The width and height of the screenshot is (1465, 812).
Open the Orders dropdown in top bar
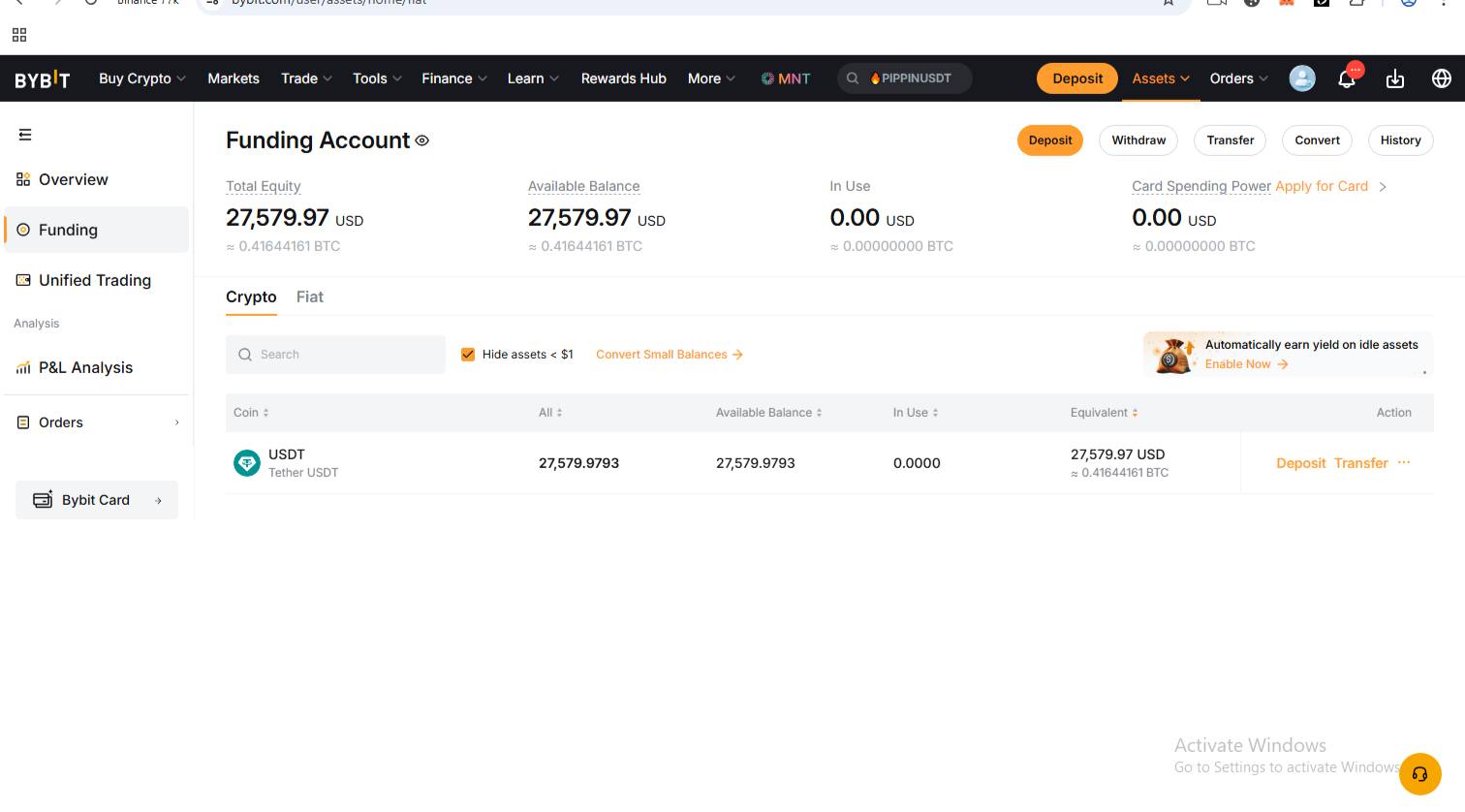(1238, 78)
